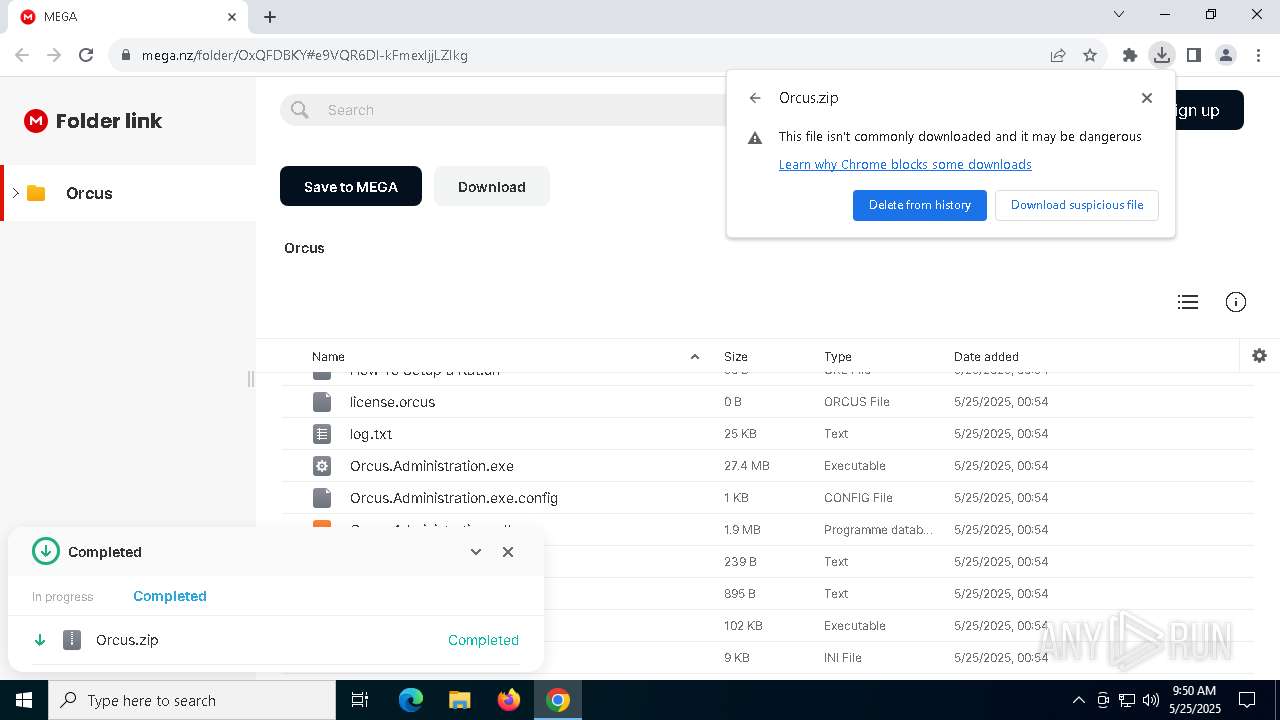The image size is (1280, 720).
Task: Open notification center icon
Action: click(x=1247, y=700)
